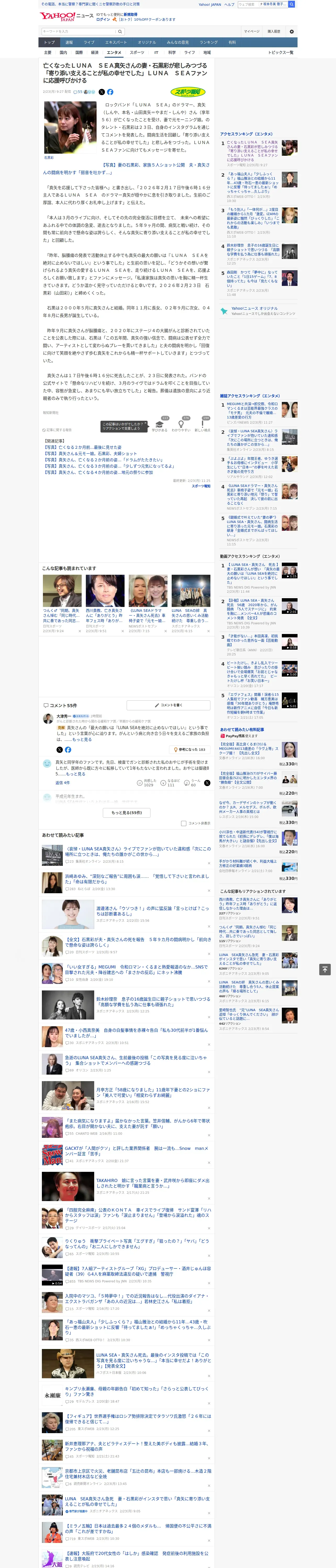Select the 有料 navigation tab
The image size is (336, 1568).
click(x=232, y=43)
